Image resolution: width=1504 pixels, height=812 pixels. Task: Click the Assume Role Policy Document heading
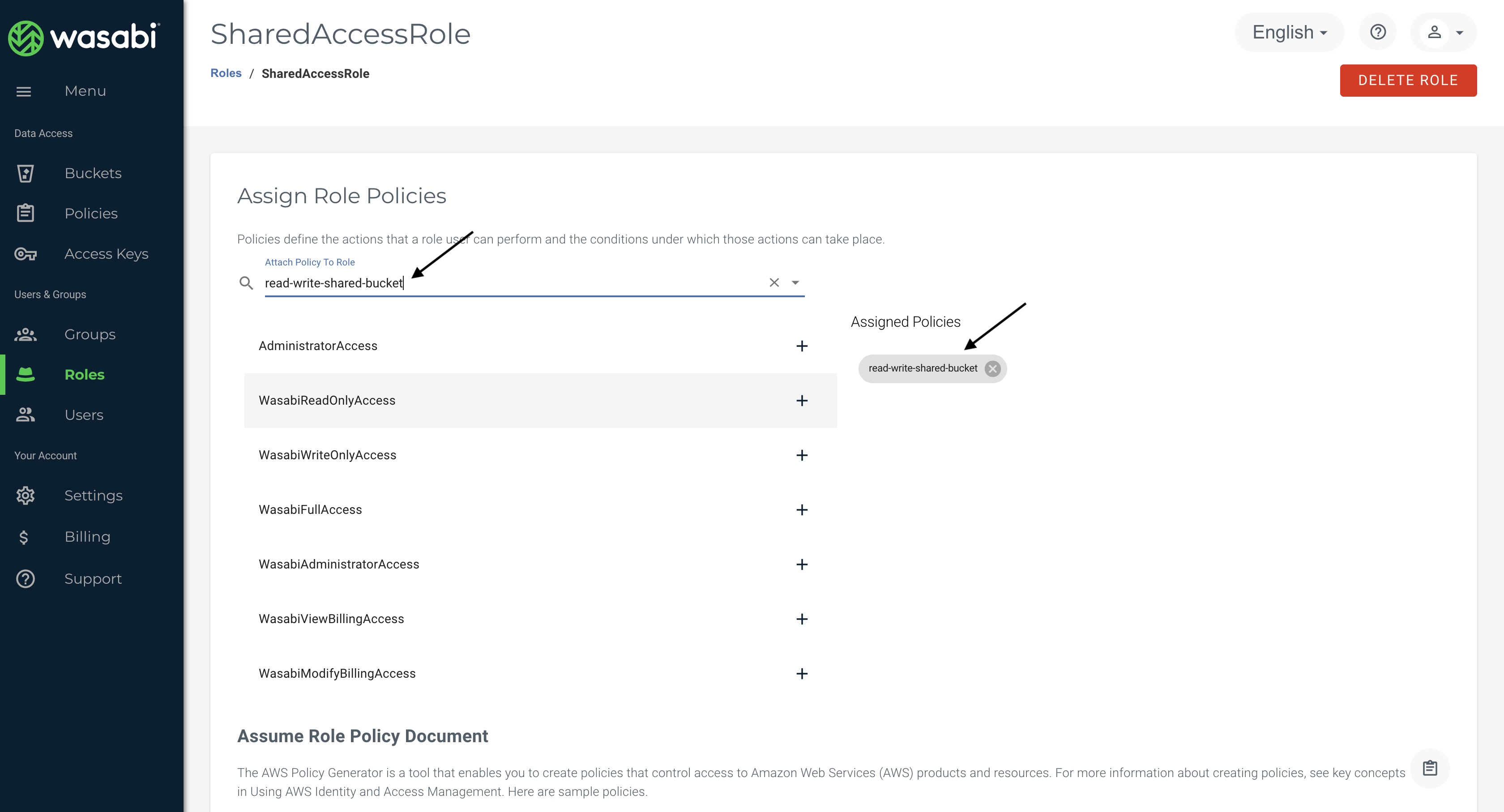[363, 737]
